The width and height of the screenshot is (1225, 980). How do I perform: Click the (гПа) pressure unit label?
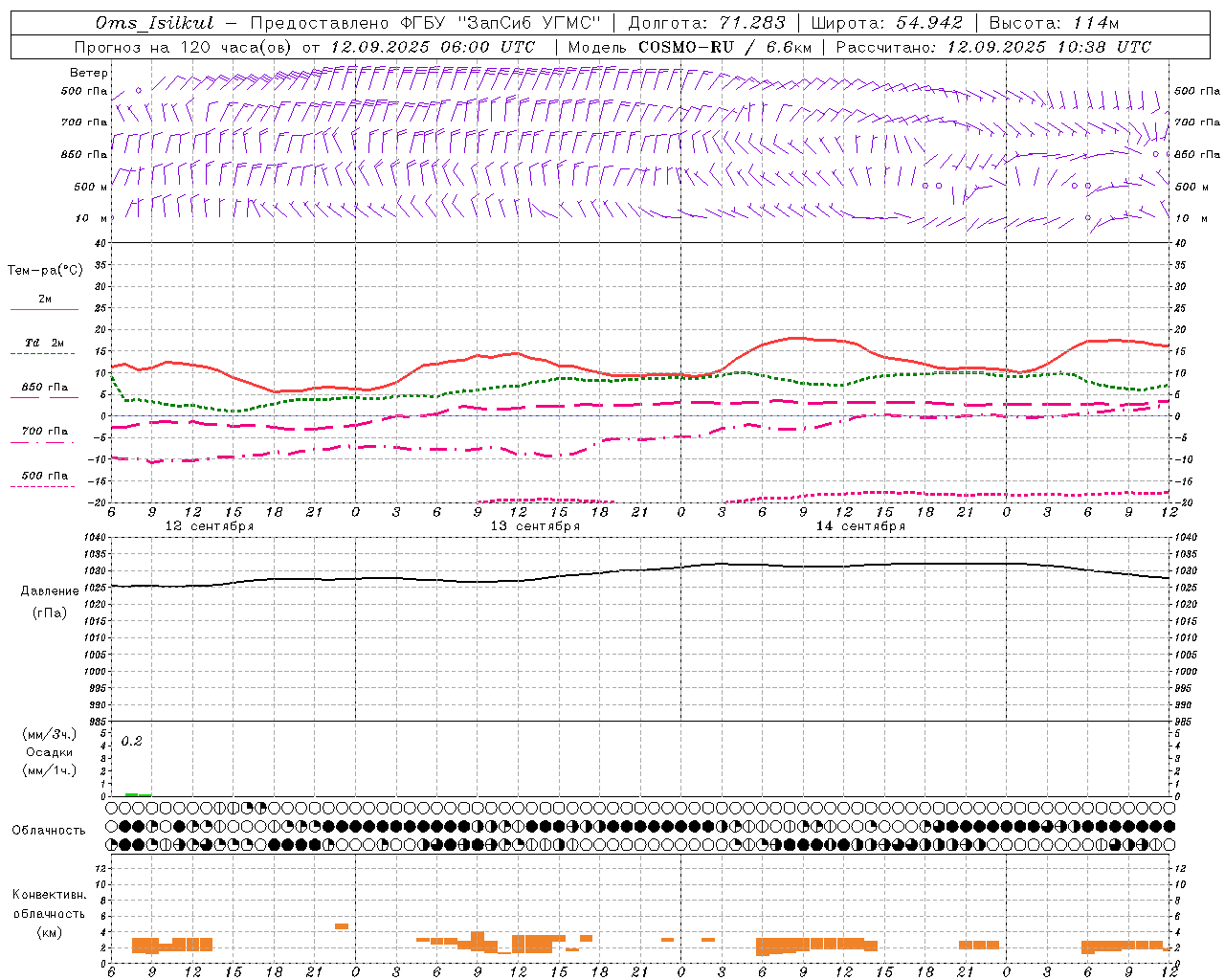[x=50, y=612]
